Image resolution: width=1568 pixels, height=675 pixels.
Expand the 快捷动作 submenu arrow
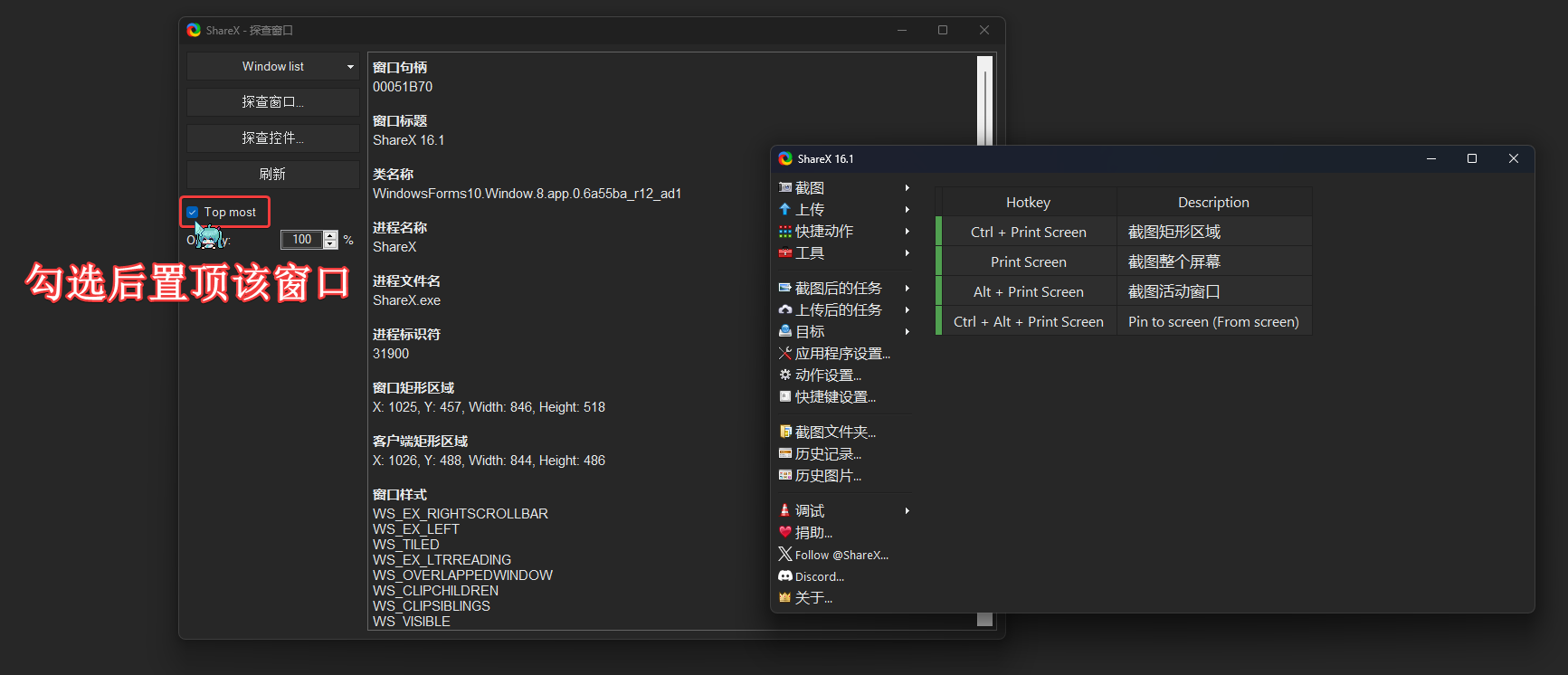tap(907, 231)
